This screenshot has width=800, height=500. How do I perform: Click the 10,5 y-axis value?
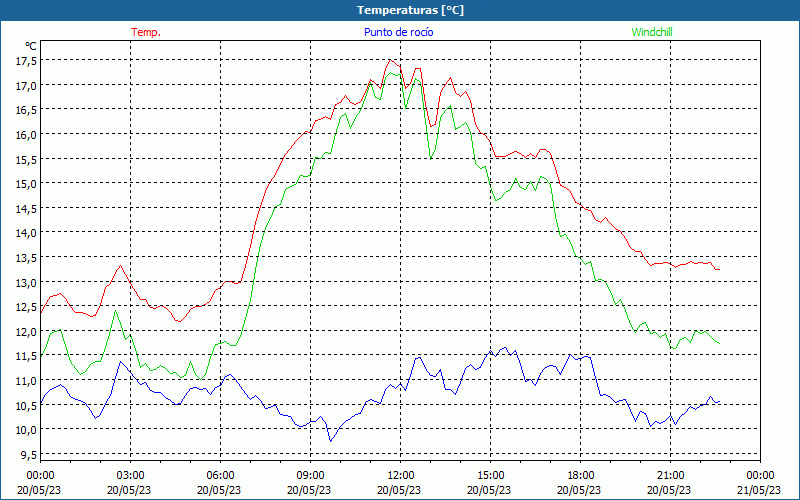[27, 406]
